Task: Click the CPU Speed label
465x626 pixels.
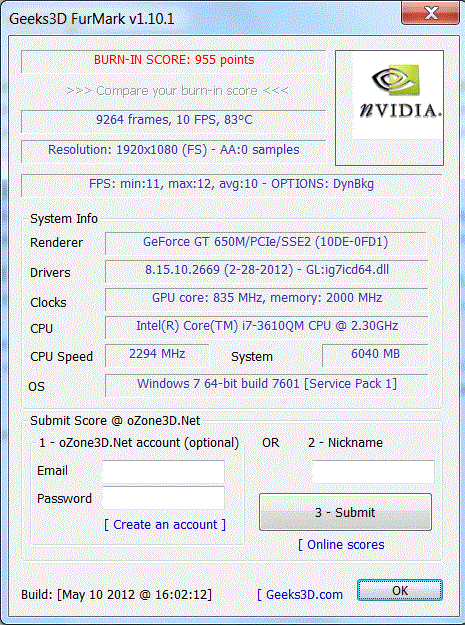Action: (x=61, y=357)
